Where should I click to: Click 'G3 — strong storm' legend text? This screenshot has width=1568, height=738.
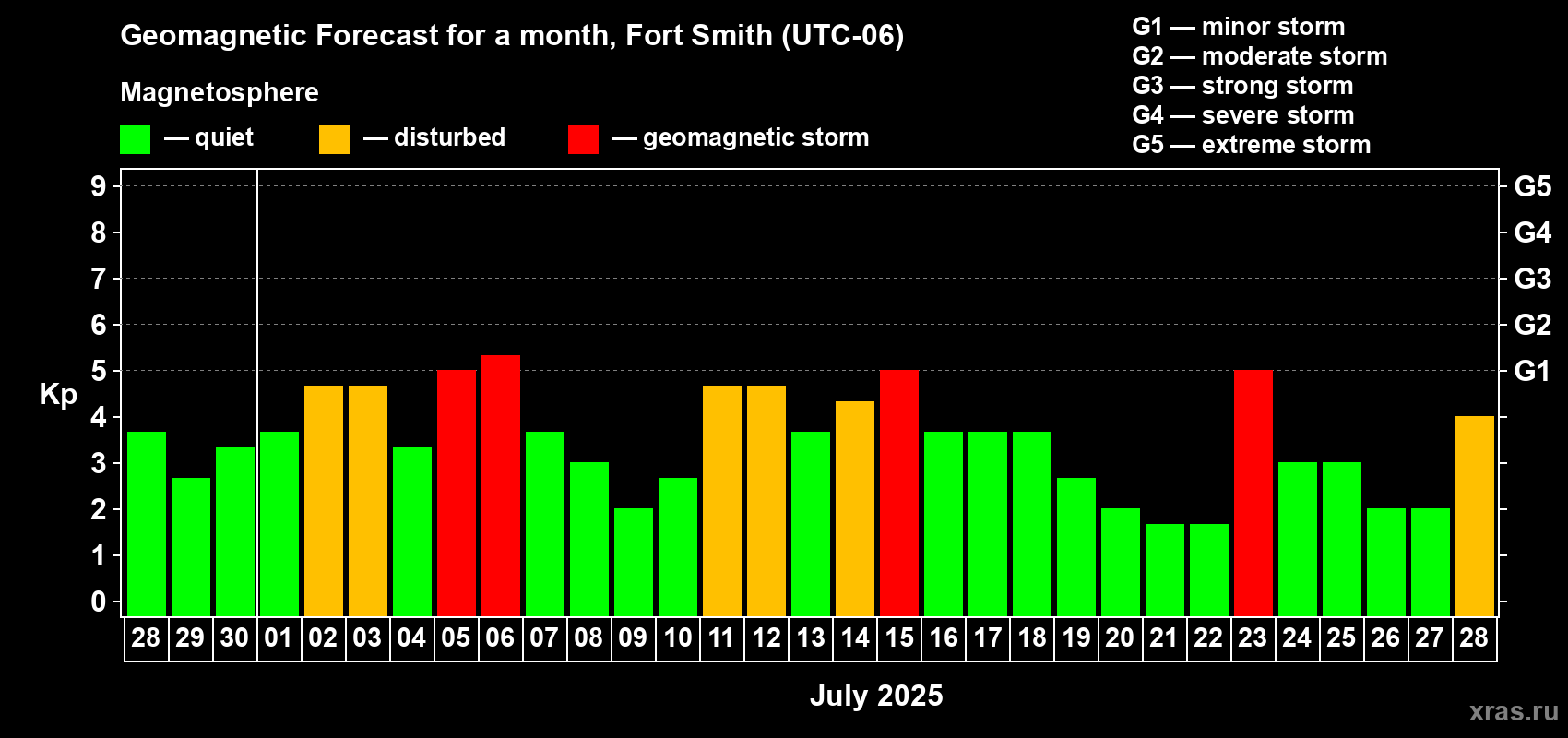point(1242,86)
